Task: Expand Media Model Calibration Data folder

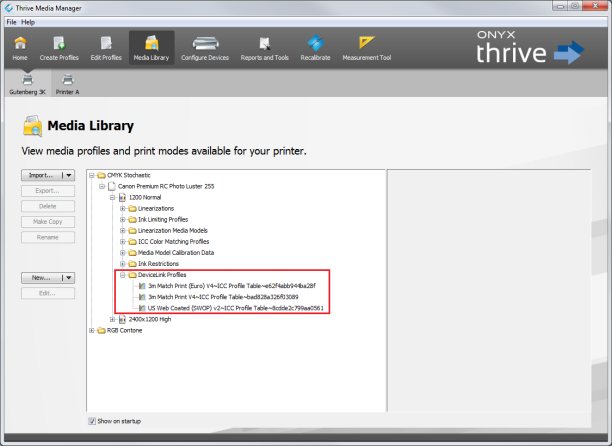Action: (123, 253)
